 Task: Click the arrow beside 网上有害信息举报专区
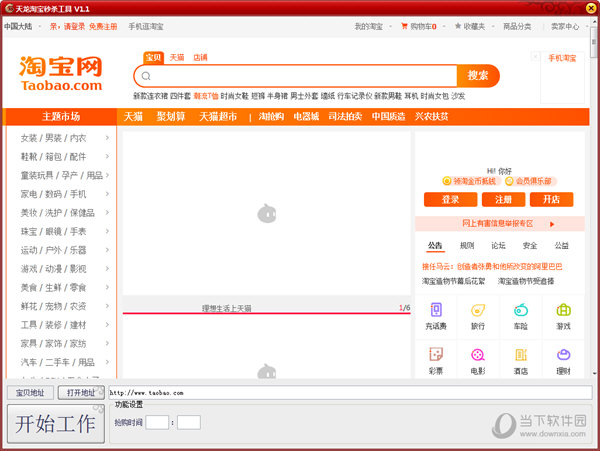(x=552, y=224)
